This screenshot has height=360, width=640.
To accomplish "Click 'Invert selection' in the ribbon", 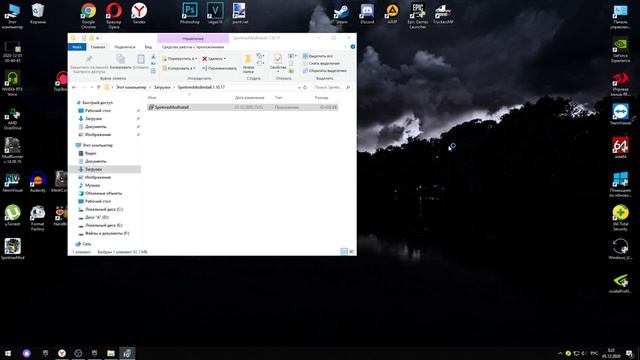I will 325,71.
